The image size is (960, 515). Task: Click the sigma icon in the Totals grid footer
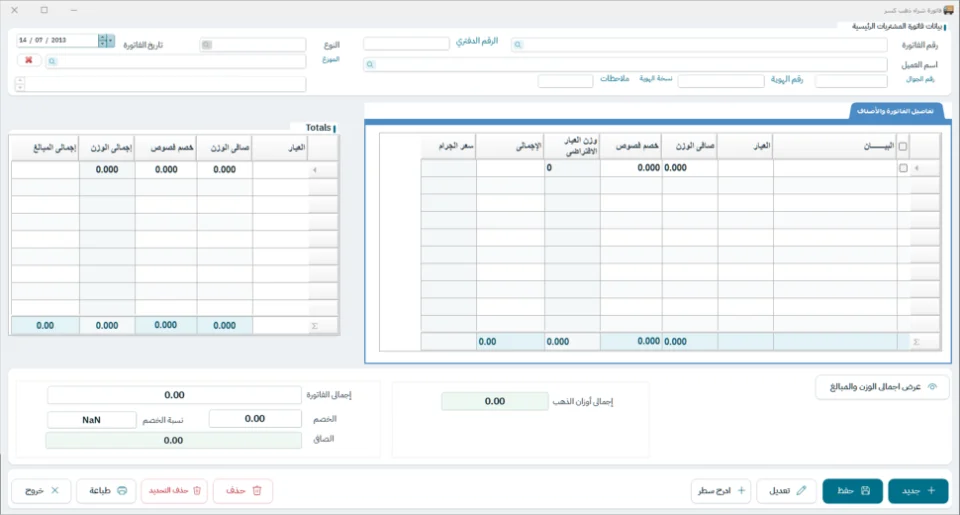[315, 326]
